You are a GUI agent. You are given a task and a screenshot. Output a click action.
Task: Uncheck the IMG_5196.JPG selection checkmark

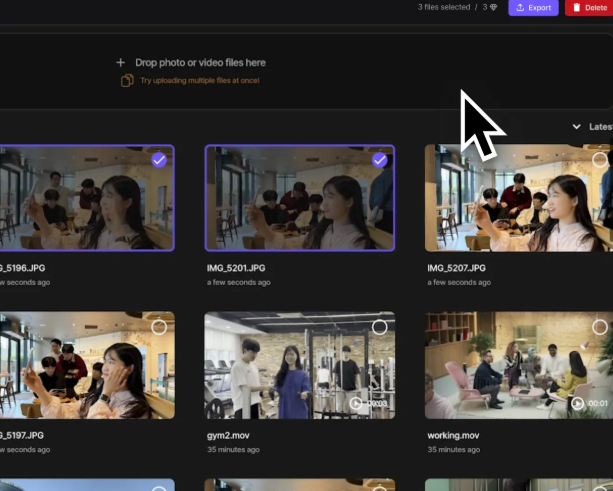point(159,160)
